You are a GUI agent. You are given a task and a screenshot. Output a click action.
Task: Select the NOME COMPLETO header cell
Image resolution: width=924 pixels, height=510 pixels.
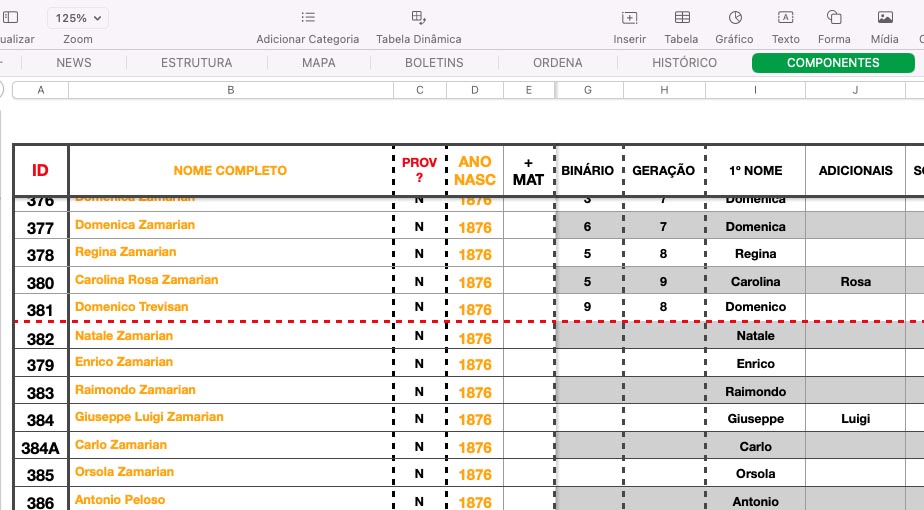[230, 171]
